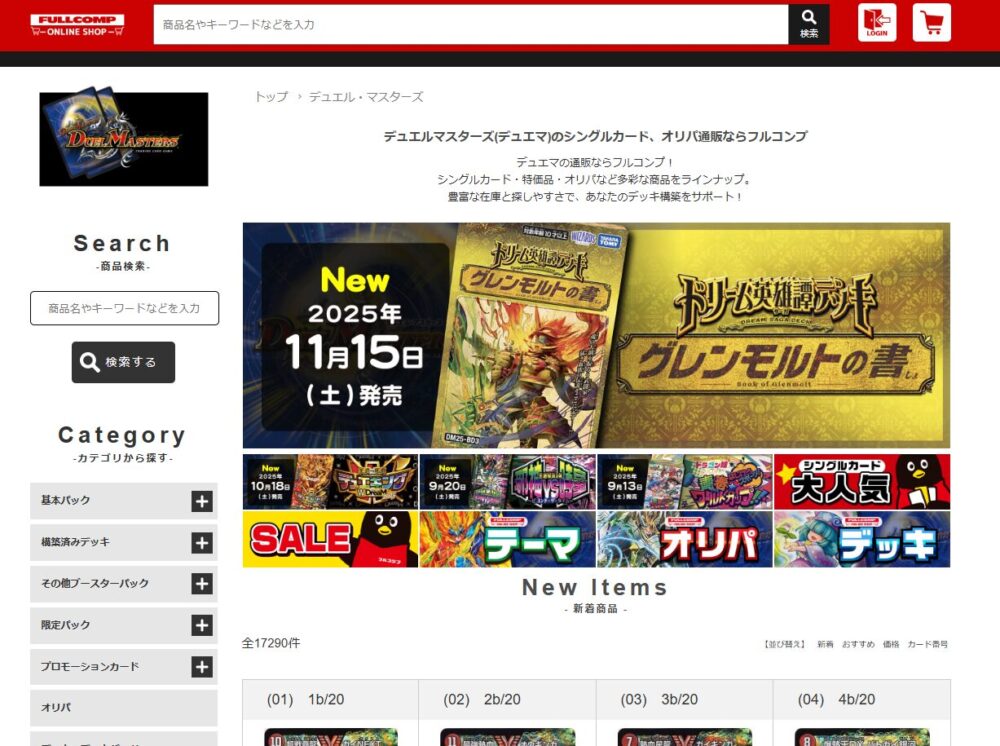The height and width of the screenshot is (746, 1000).
Task: Click the header search magnifier button
Action: [x=808, y=24]
